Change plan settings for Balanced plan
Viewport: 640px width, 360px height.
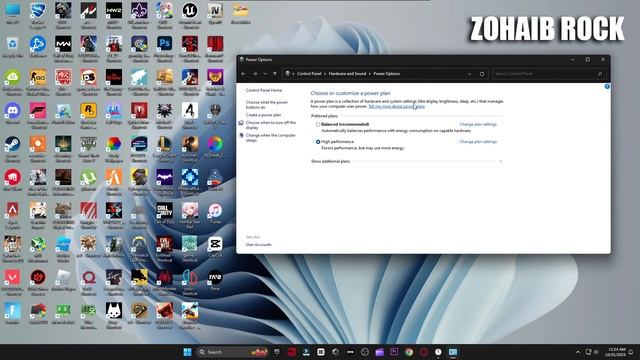point(478,124)
